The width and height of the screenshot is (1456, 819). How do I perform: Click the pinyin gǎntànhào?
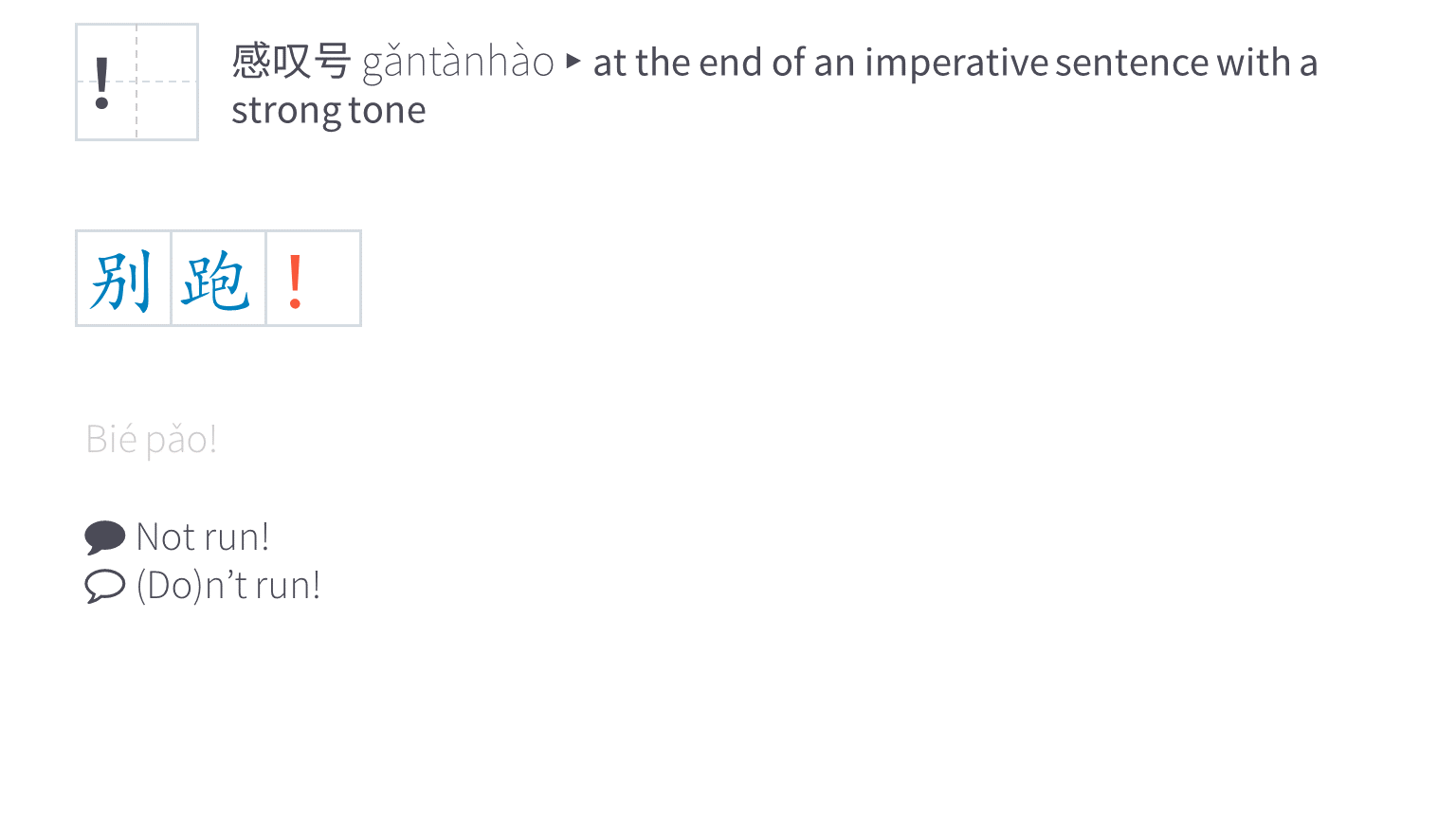[458, 63]
